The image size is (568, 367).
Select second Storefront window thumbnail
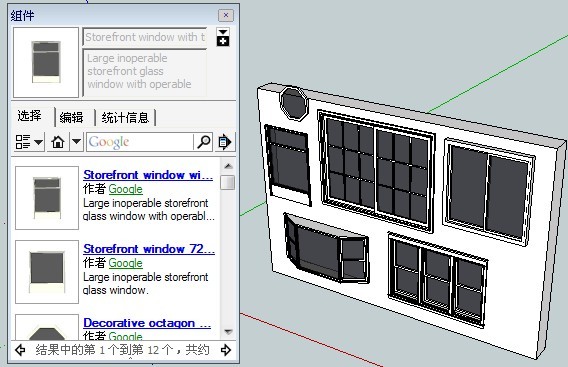[47, 272]
